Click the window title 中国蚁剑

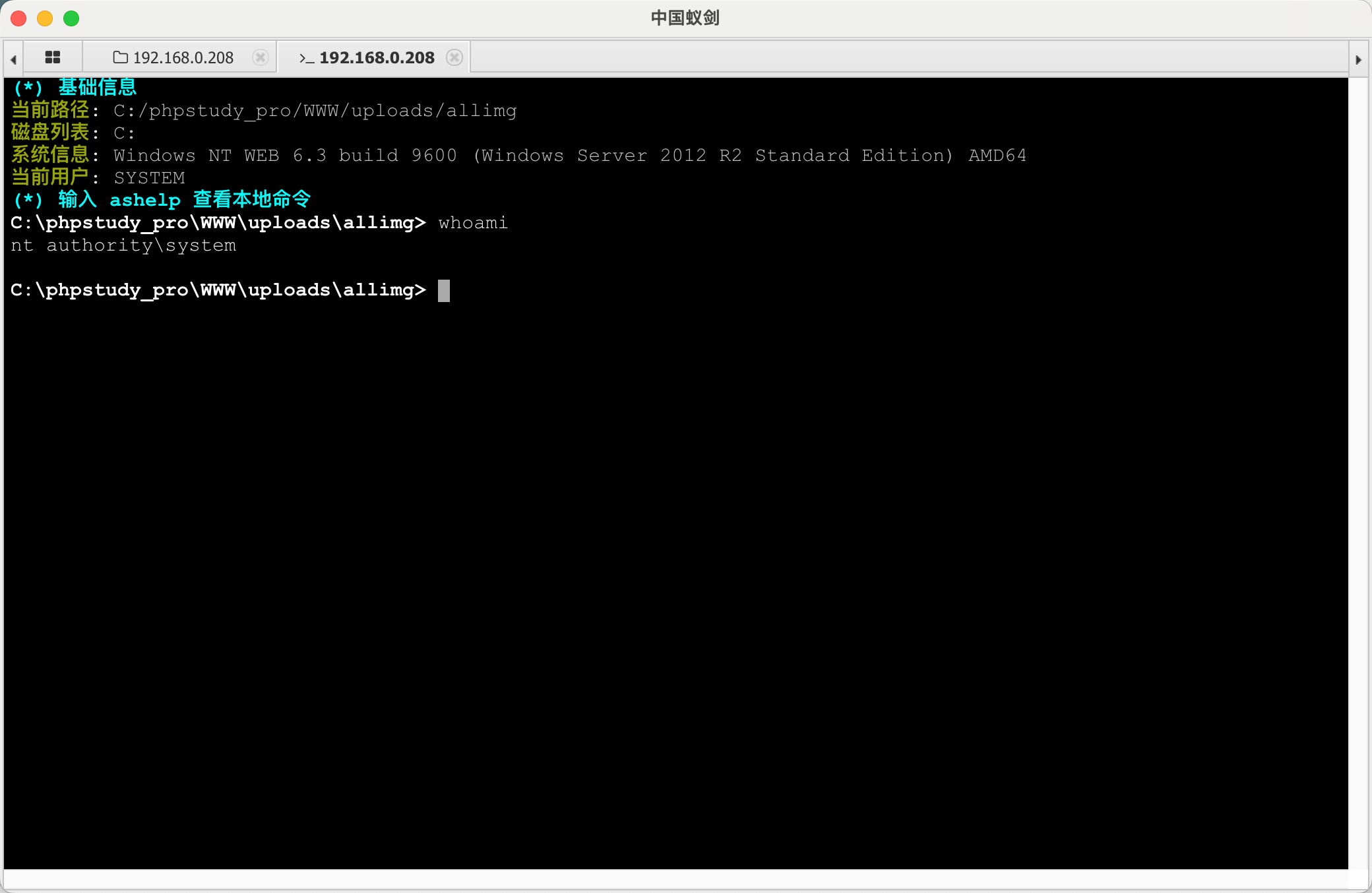[685, 18]
